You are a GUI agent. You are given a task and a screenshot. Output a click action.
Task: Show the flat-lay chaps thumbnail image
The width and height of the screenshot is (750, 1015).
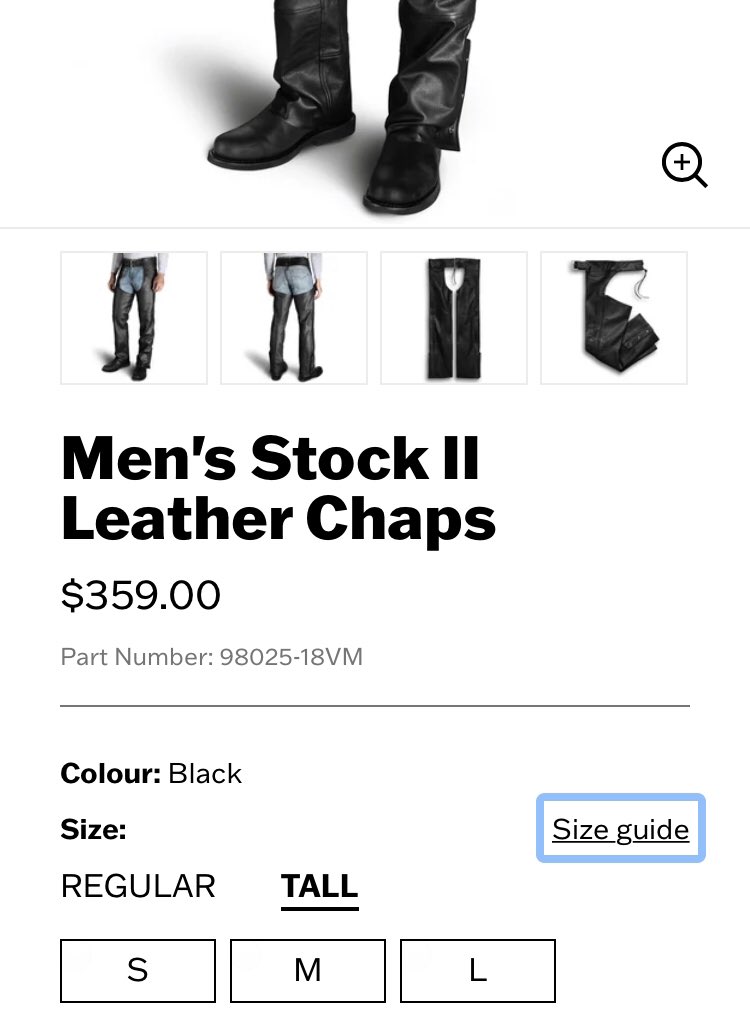[454, 318]
